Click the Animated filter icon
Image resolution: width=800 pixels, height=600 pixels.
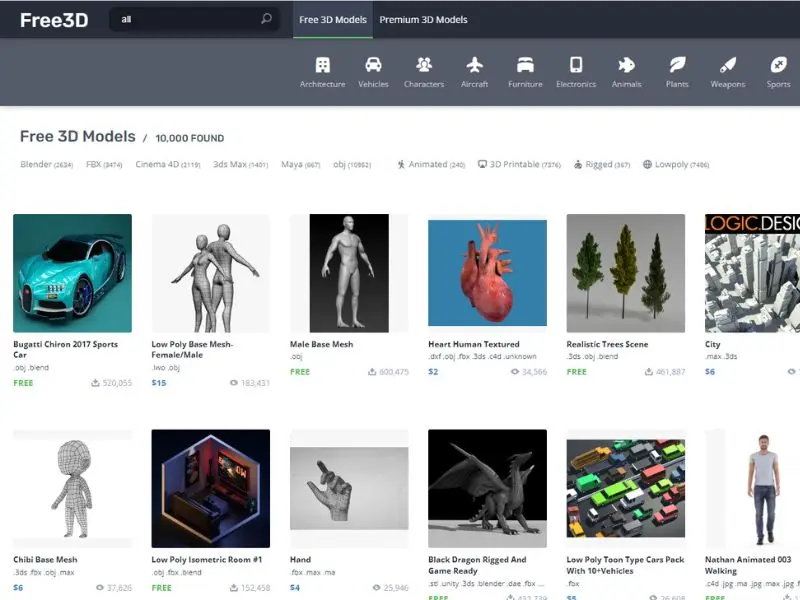click(401, 164)
